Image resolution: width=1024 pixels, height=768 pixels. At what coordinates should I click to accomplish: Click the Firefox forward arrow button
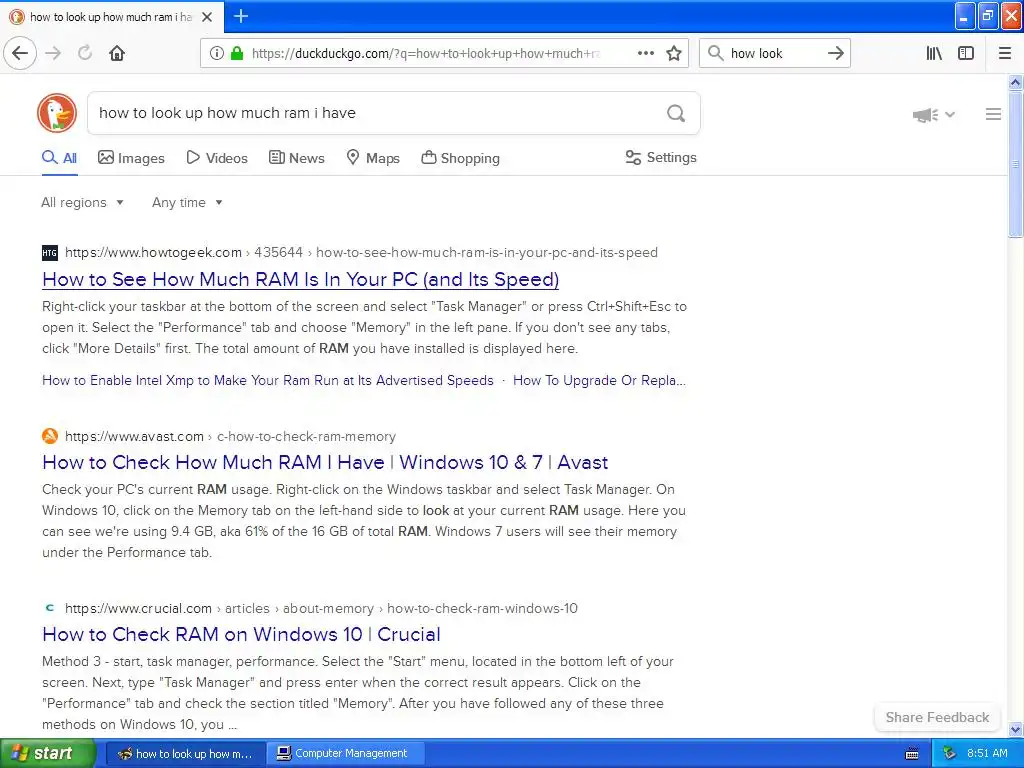[54, 53]
